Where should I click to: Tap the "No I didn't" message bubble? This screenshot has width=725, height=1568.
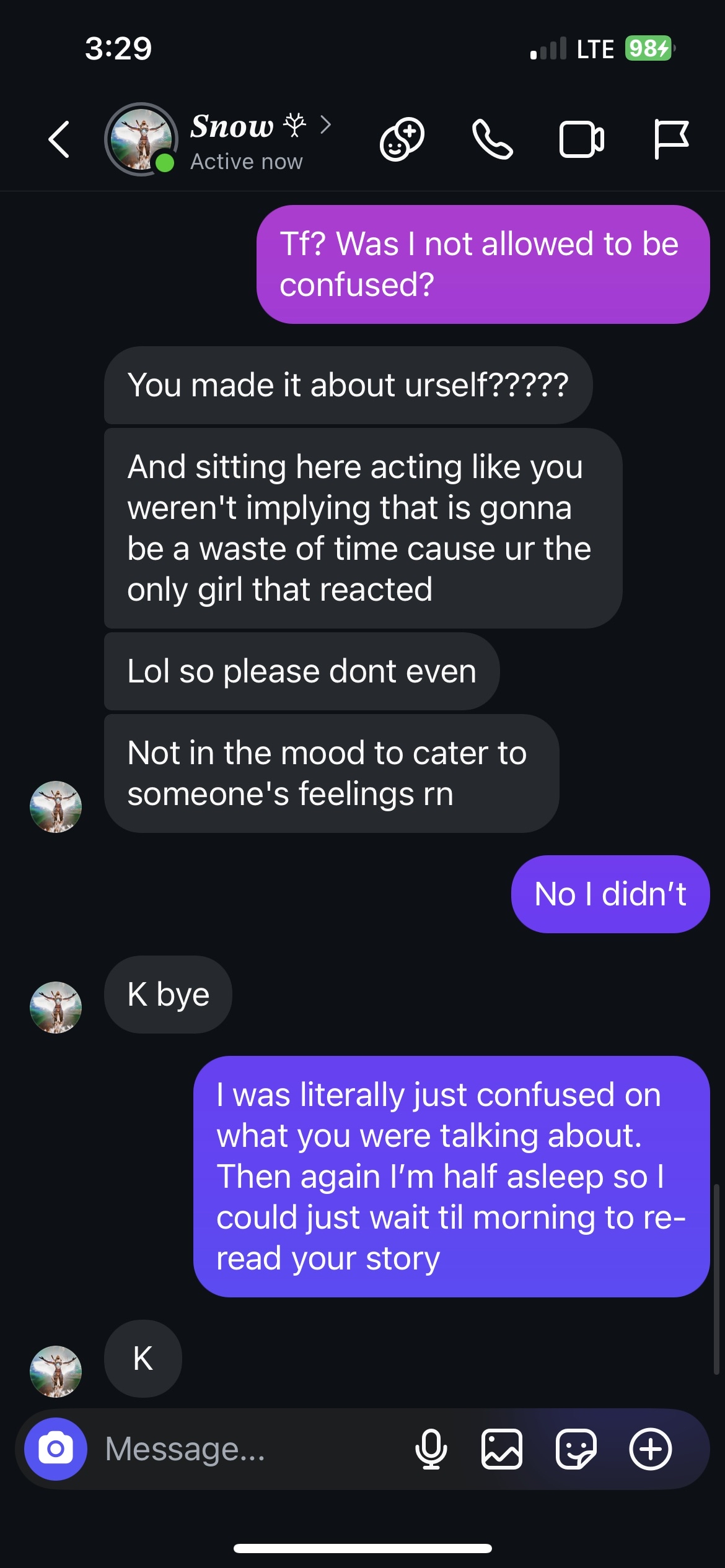point(610,894)
